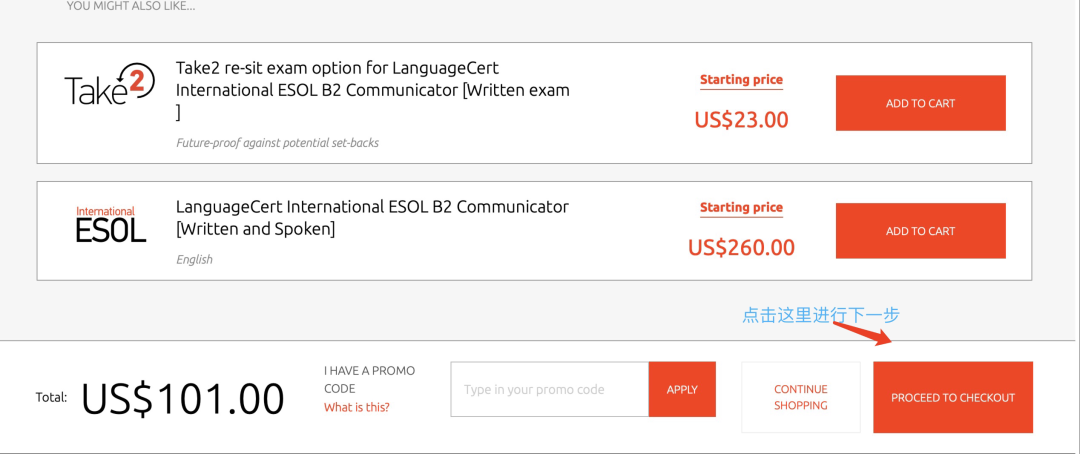Open the ESOL B2 Communicator Written and Spoken title
This screenshot has width=1080, height=454.
pos(372,217)
